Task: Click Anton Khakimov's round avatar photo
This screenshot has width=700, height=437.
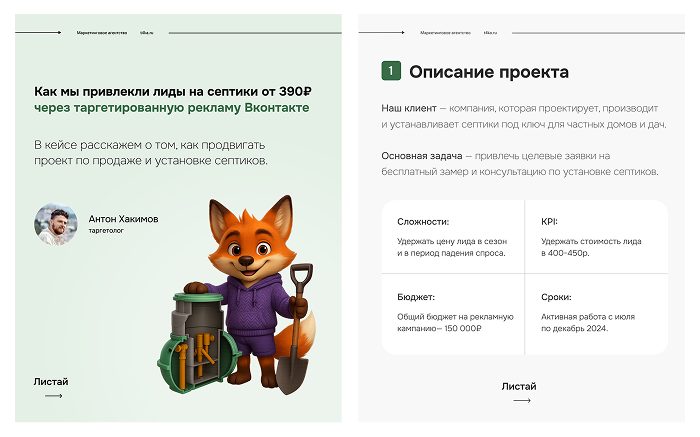Action: point(56,225)
